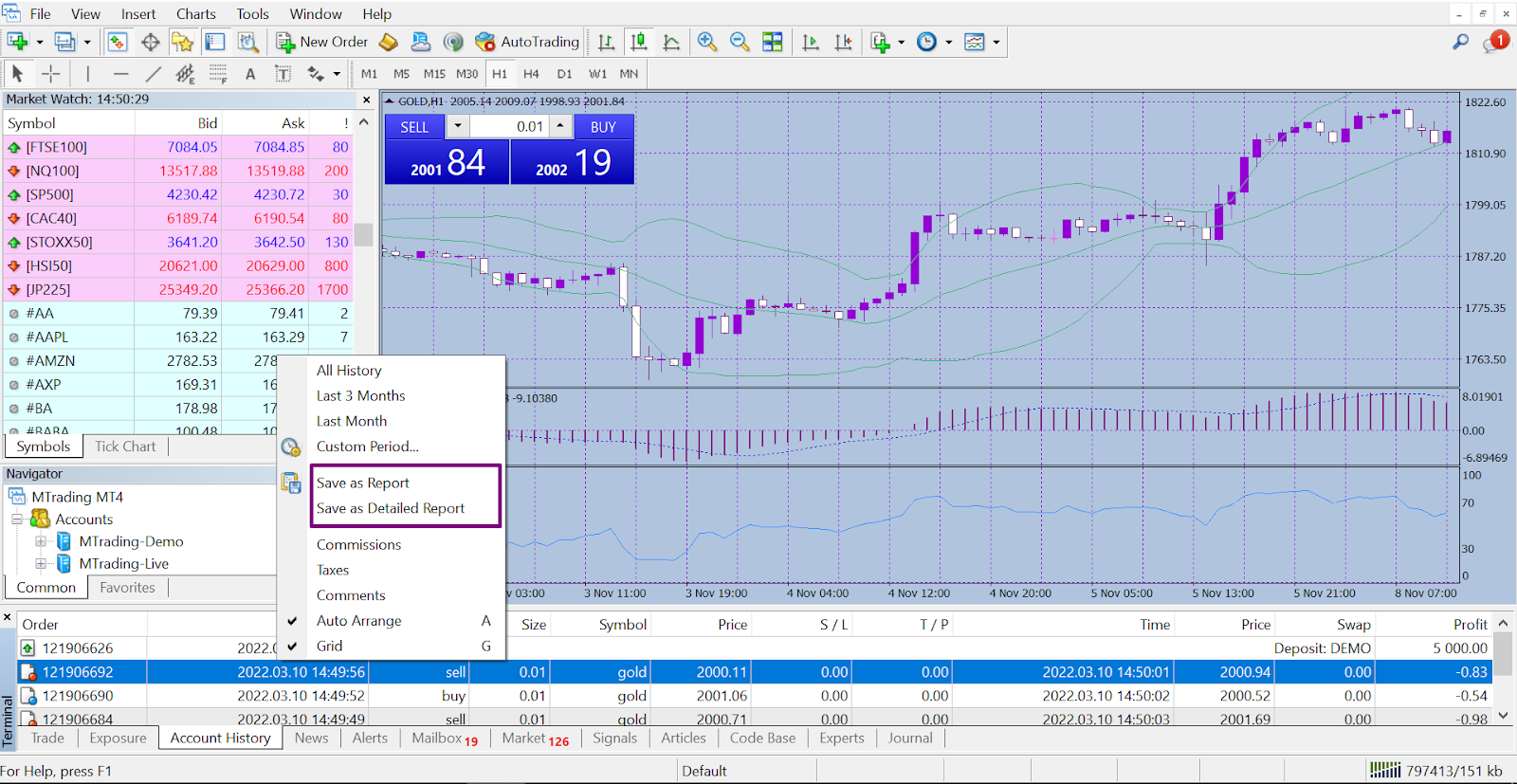Image resolution: width=1517 pixels, height=784 pixels.
Task: Expand the arrows tool dropdown
Action: point(337,73)
